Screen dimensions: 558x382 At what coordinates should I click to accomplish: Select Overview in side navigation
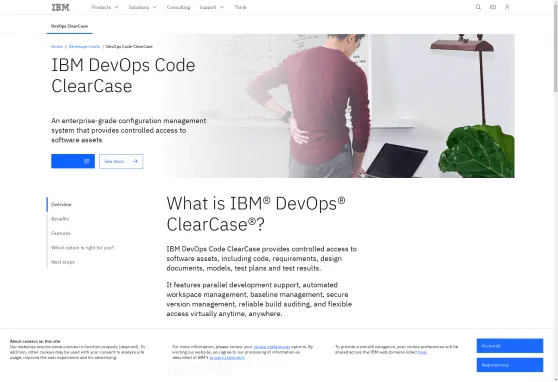[61, 204]
